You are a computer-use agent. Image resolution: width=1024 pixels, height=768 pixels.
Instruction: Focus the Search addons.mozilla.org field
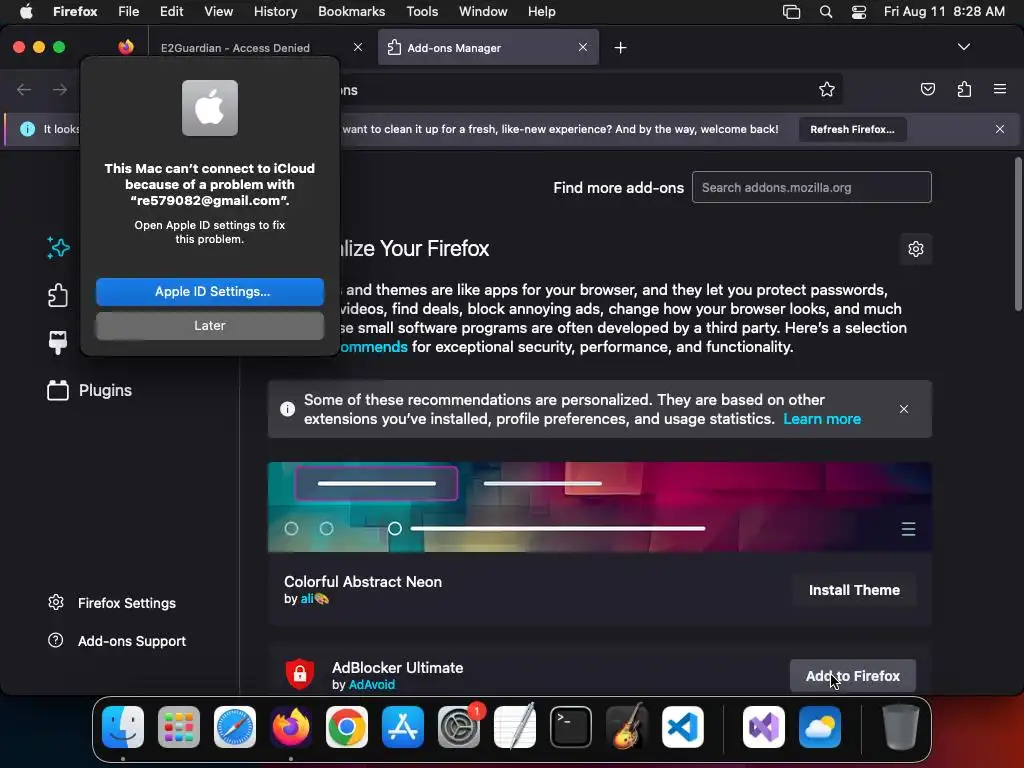pos(812,187)
